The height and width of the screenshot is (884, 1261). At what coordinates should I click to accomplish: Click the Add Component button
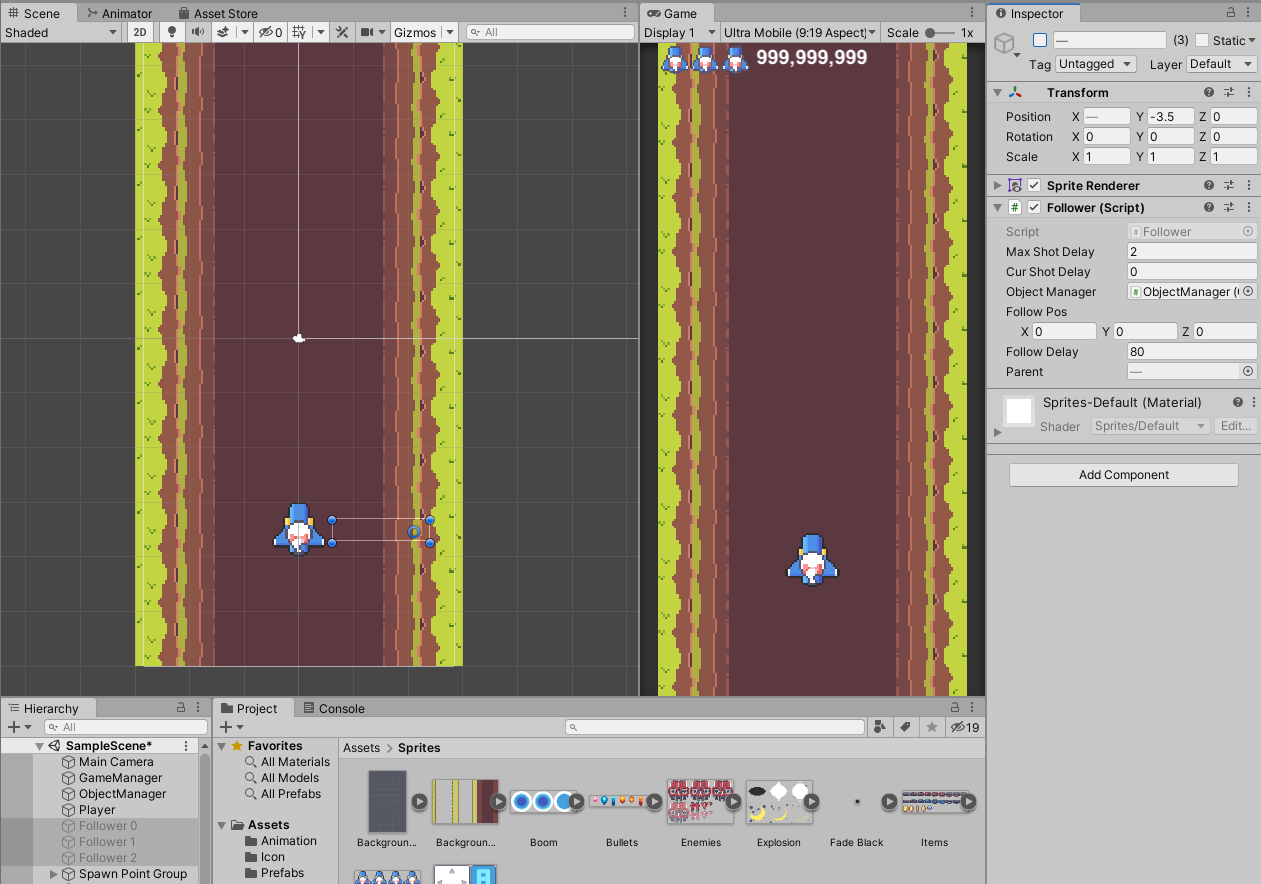[x=1123, y=475]
